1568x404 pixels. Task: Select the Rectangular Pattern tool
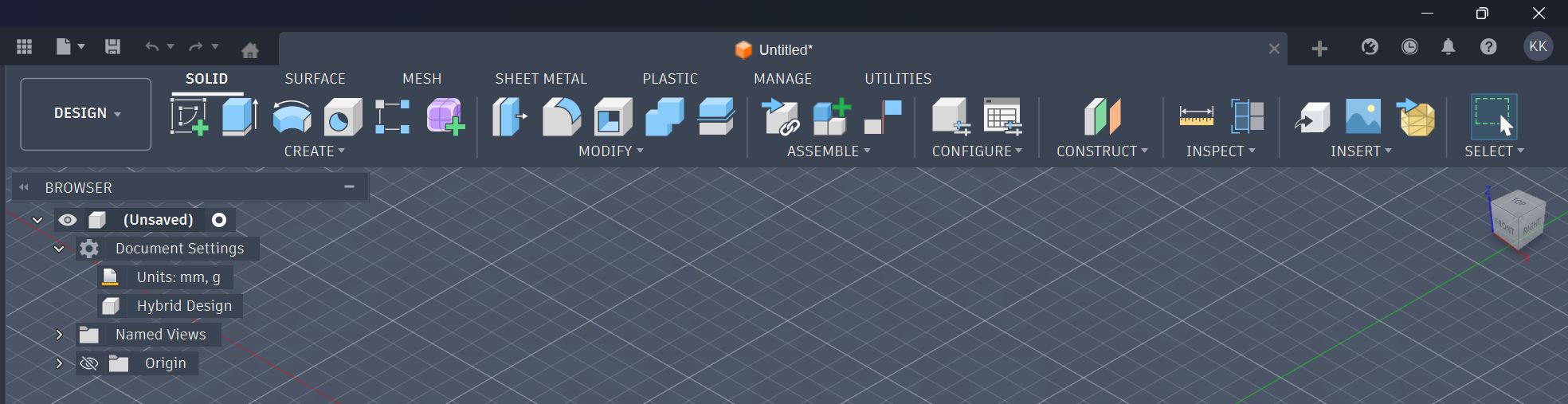tap(393, 116)
